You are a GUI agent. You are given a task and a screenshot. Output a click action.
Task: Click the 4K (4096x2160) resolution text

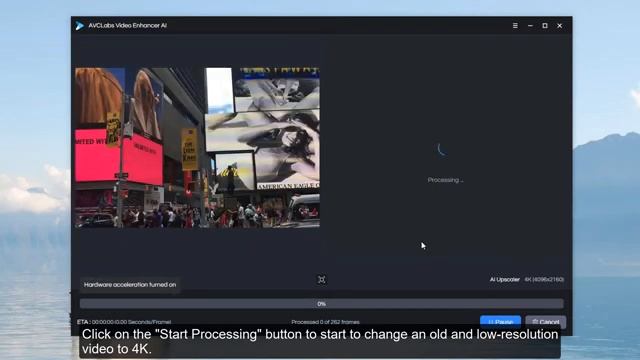click(544, 280)
